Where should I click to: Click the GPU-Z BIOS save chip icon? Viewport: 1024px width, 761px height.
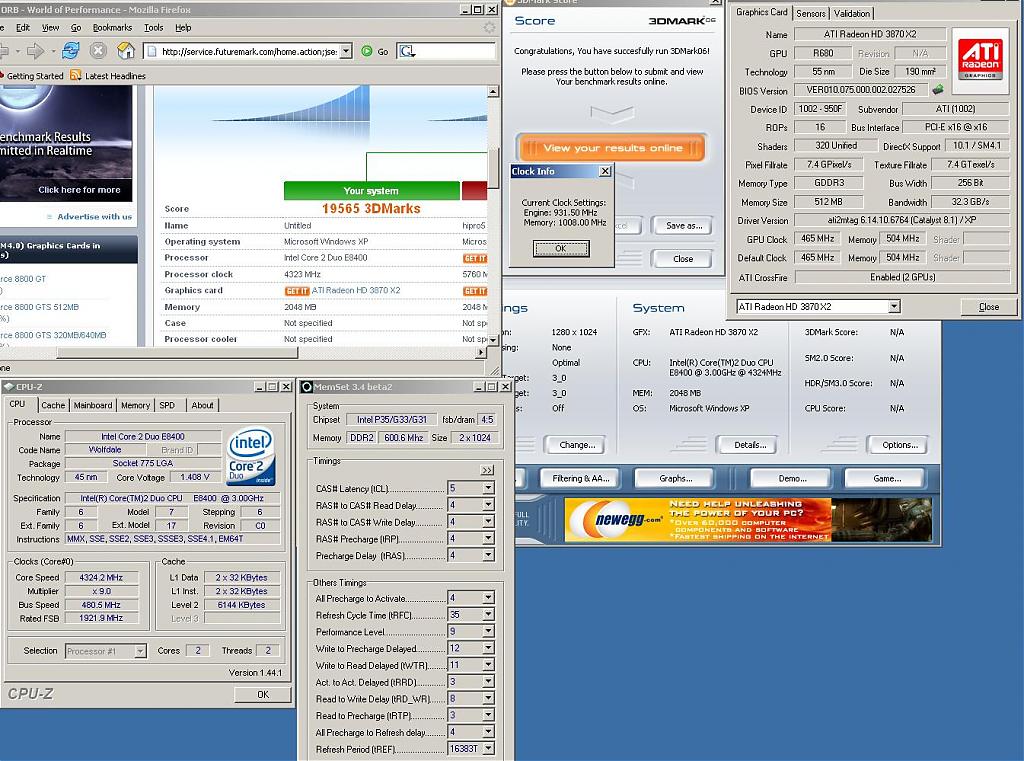click(x=938, y=89)
